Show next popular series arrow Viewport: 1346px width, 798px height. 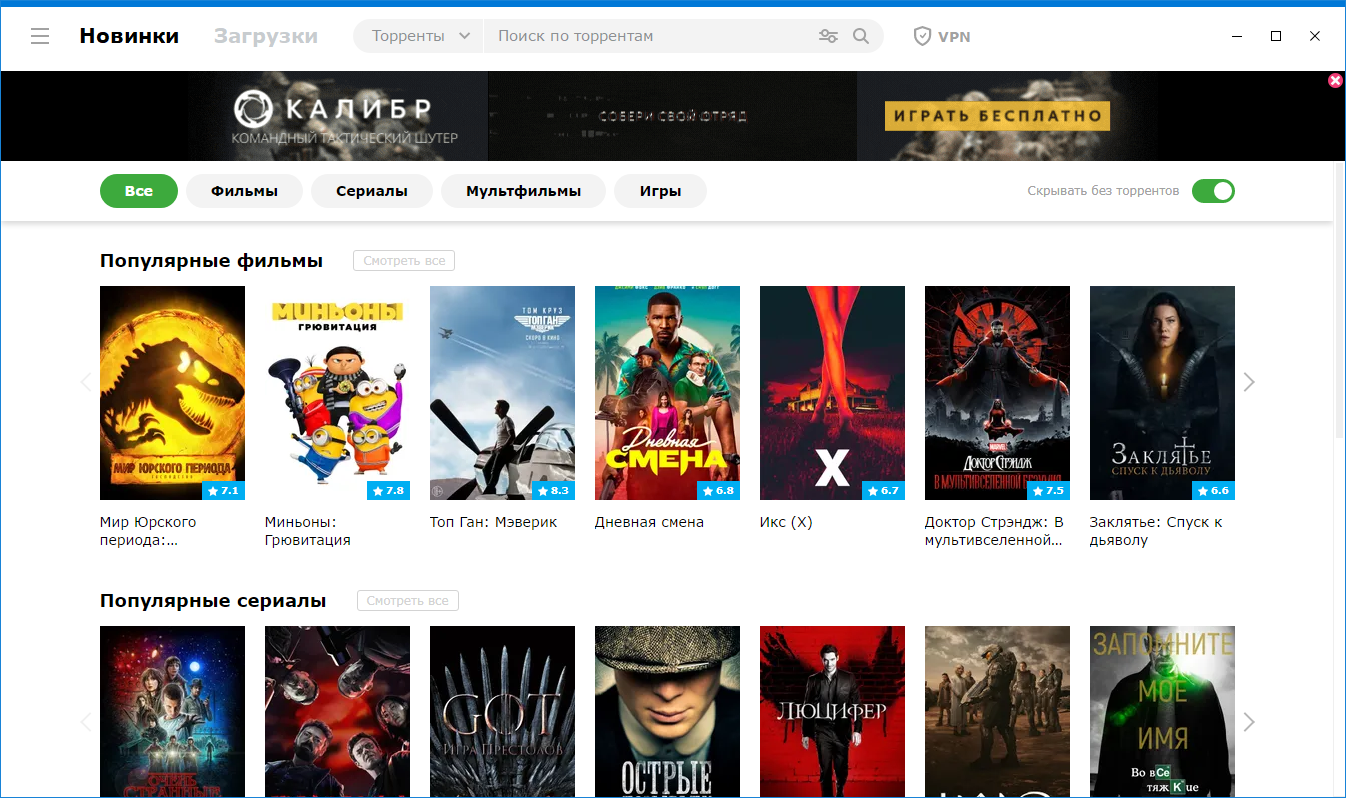pos(1248,722)
